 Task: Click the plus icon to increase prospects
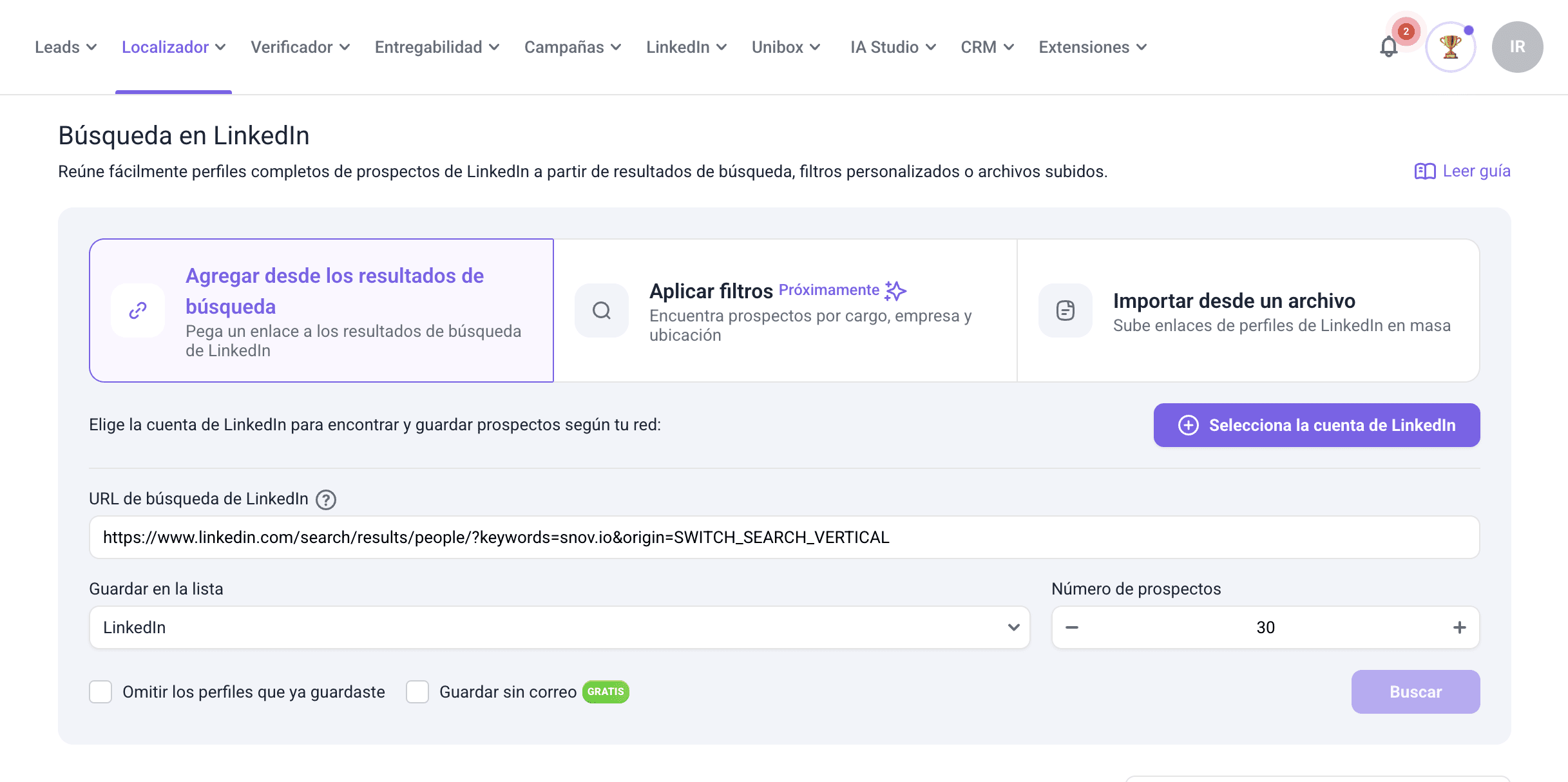[x=1459, y=627]
